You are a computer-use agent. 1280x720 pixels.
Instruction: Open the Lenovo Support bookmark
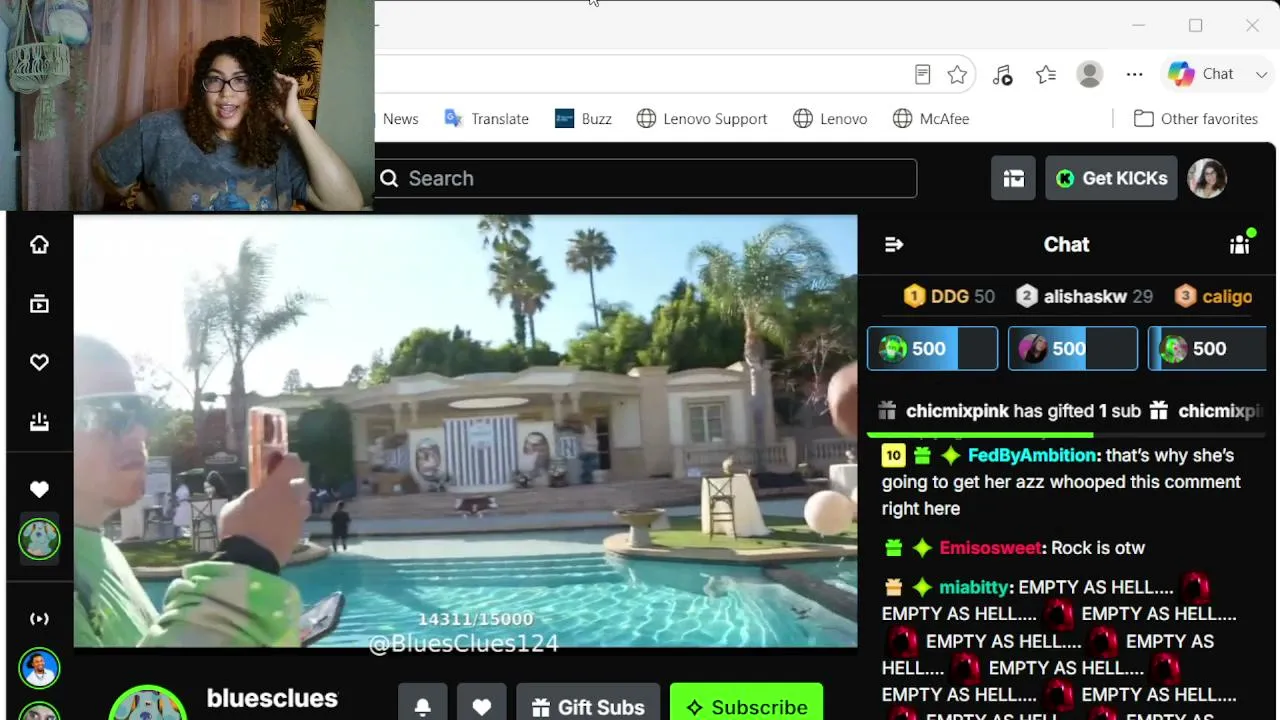[702, 119]
